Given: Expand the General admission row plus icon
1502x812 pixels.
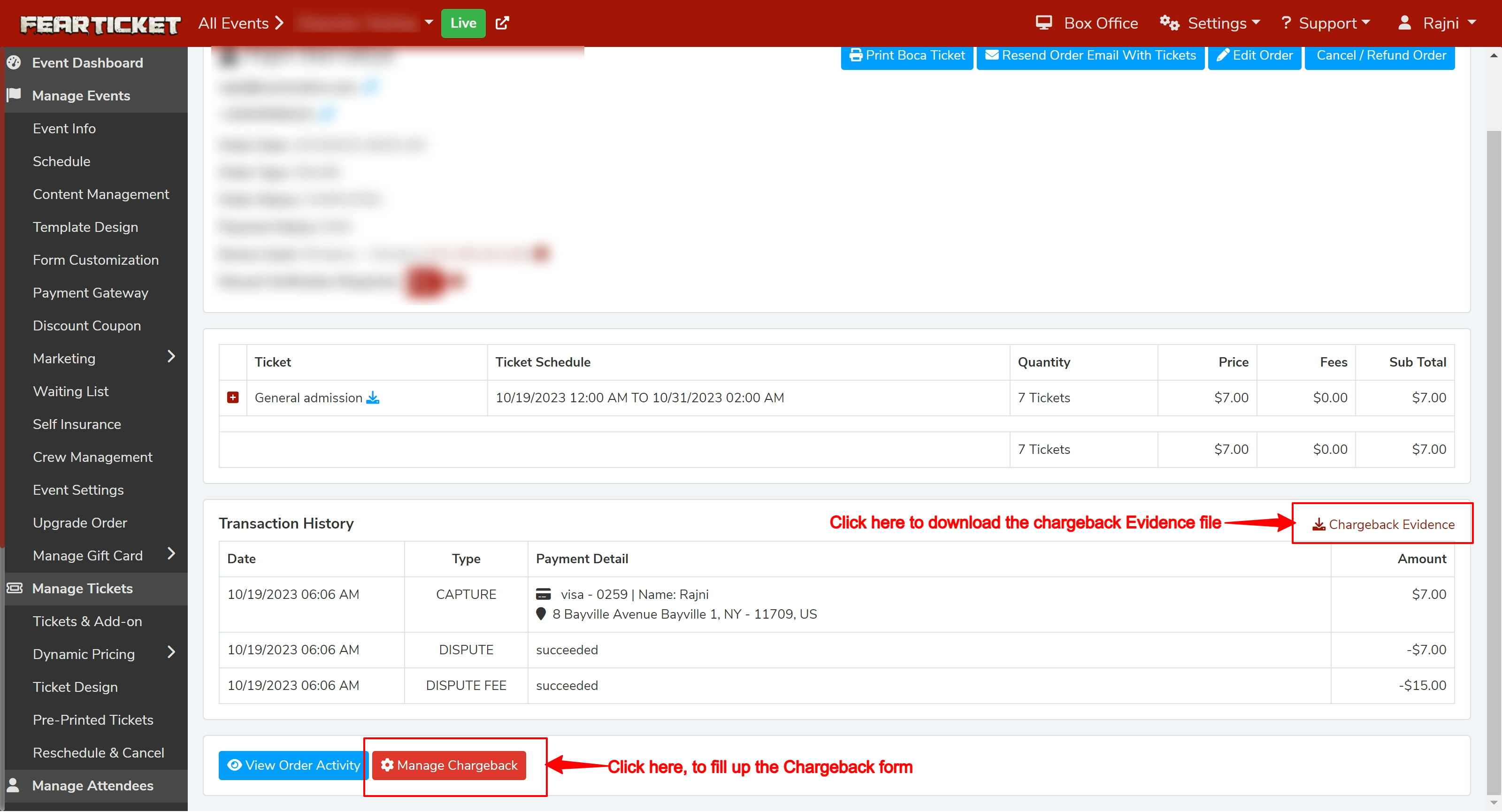Looking at the screenshot, I should (233, 398).
